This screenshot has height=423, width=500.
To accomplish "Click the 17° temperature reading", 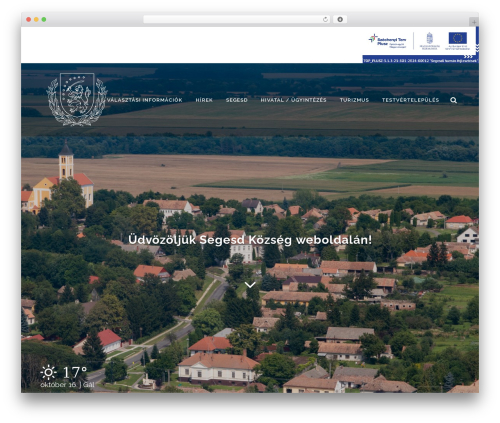I will click(x=75, y=372).
